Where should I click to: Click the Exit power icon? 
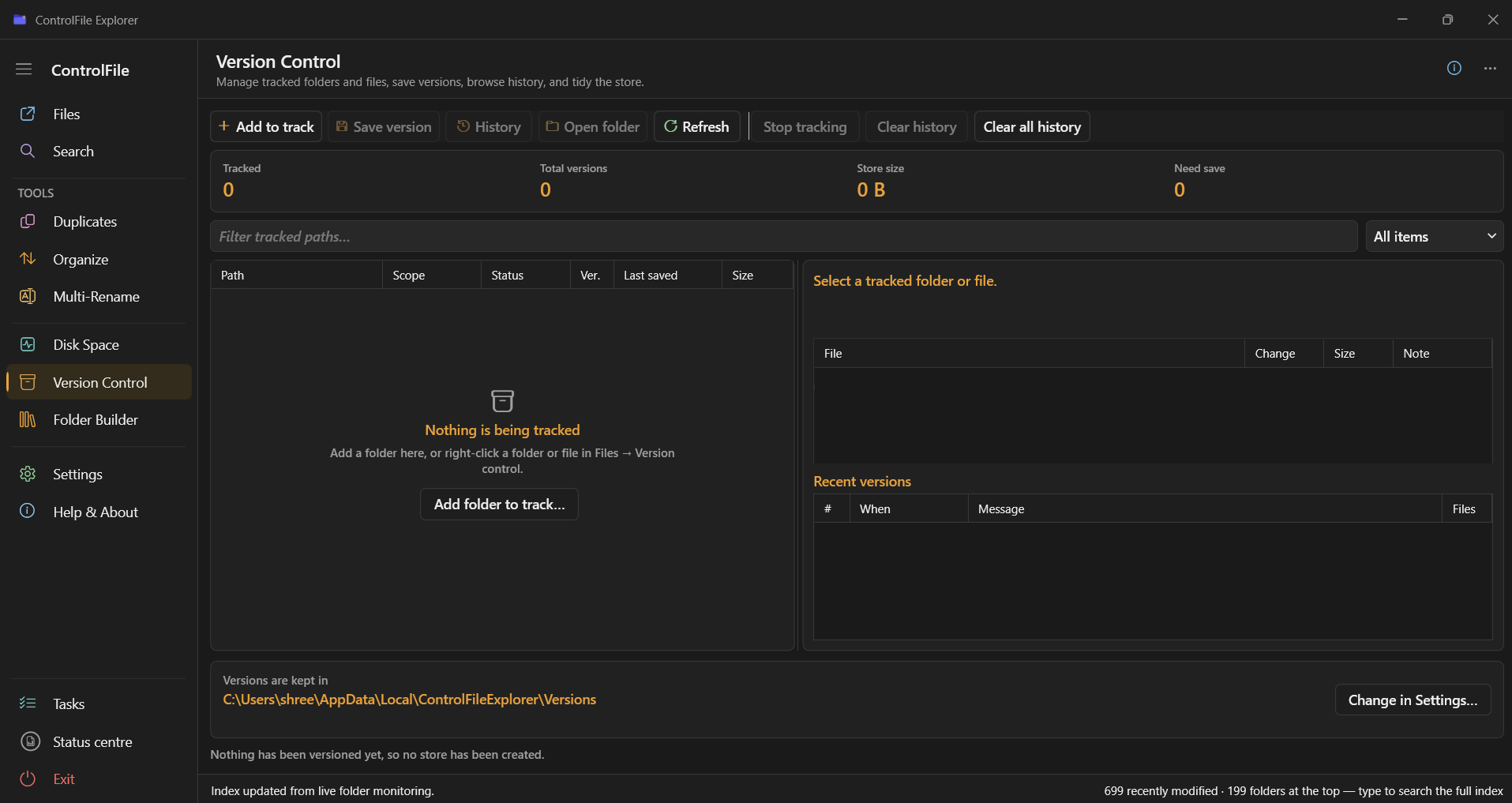(x=28, y=779)
